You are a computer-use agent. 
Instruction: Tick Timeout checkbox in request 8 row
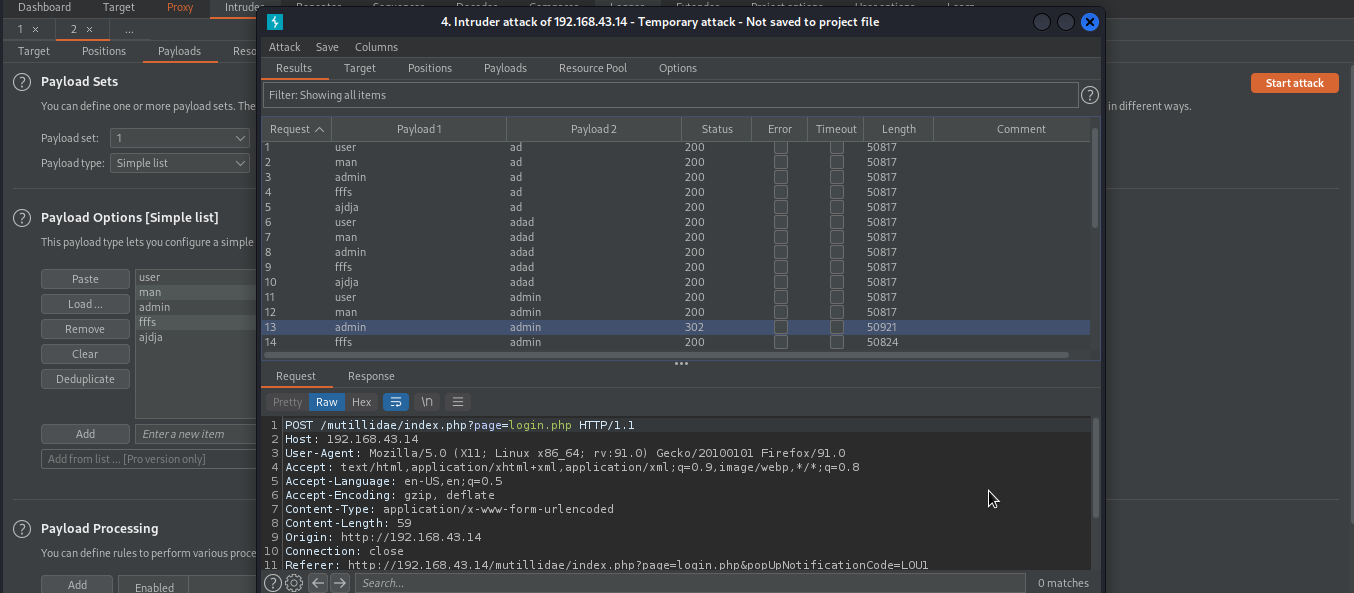tap(837, 252)
